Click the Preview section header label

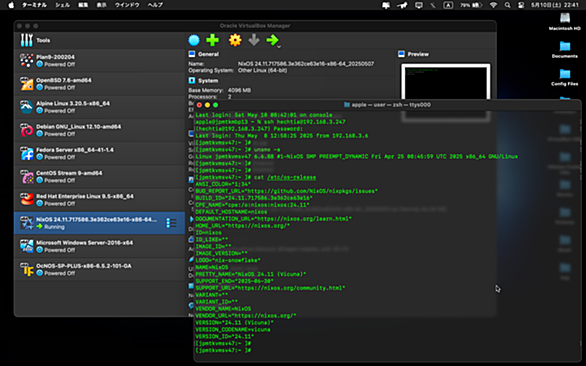[418, 54]
